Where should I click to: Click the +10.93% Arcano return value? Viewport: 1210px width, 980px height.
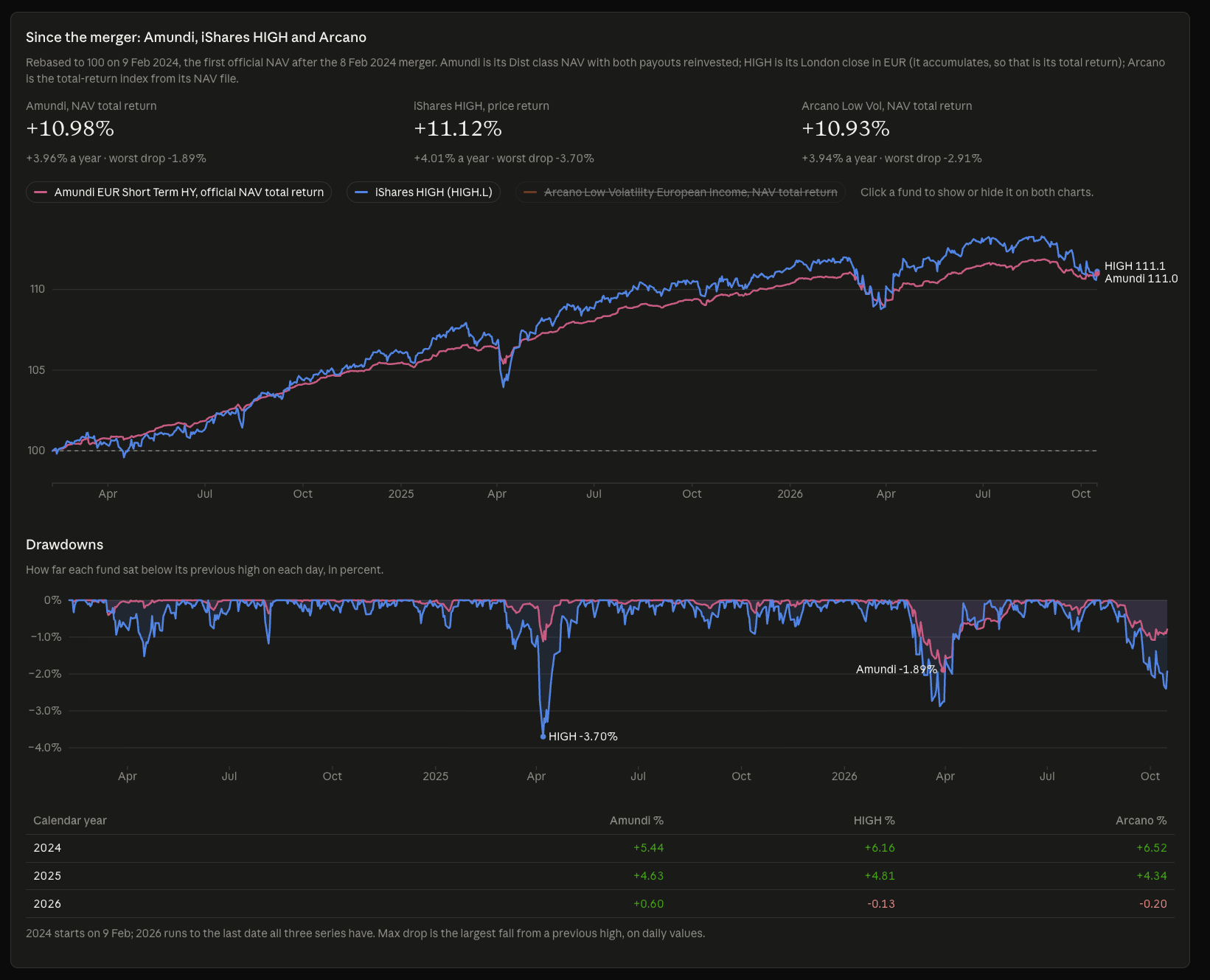pos(846,129)
